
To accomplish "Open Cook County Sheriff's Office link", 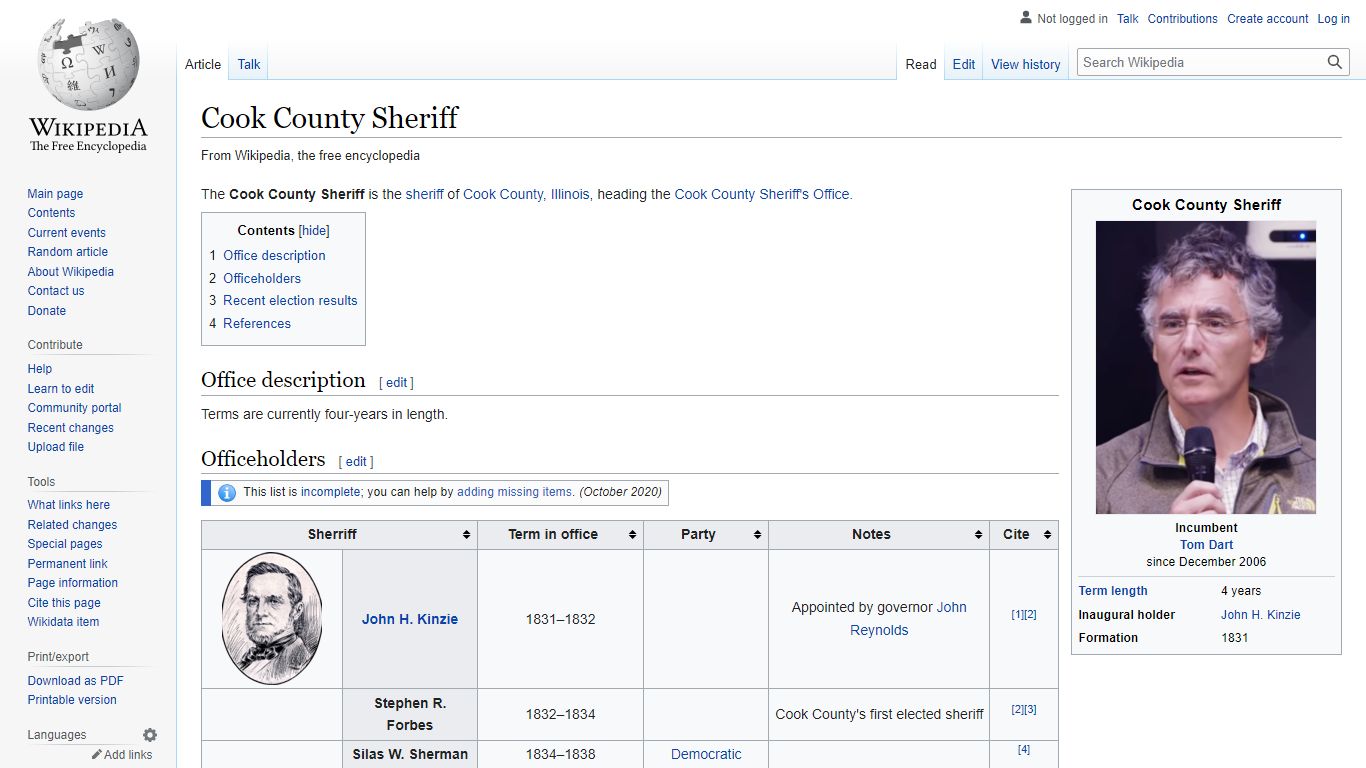I will click(762, 194).
